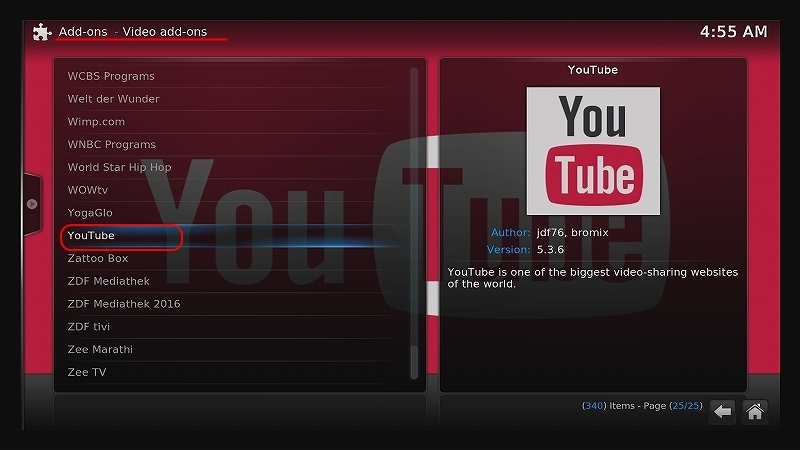Click the YouTube description text
This screenshot has height=450, width=800.
coord(592,278)
